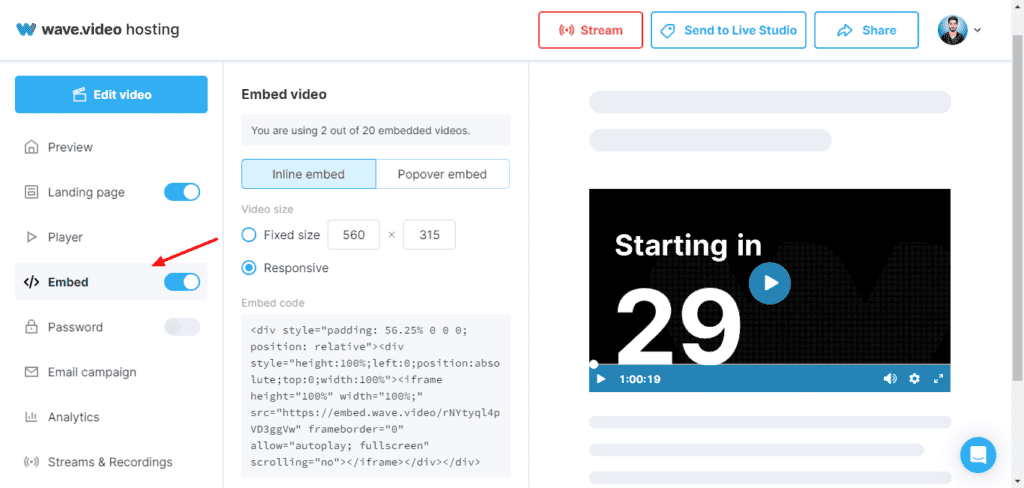Open the Player menu item

111,237
